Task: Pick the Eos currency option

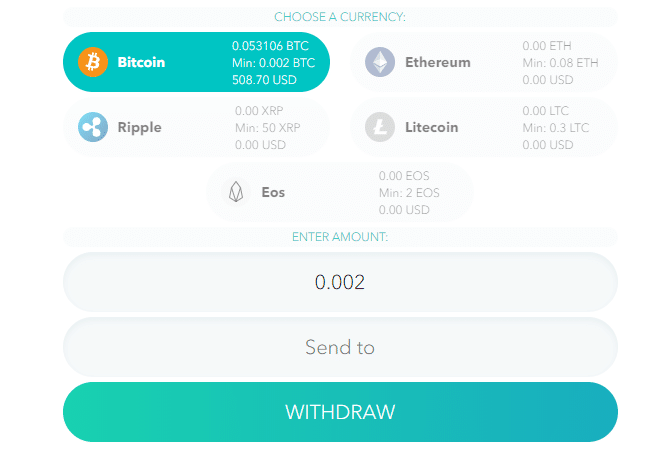Action: [x=340, y=192]
